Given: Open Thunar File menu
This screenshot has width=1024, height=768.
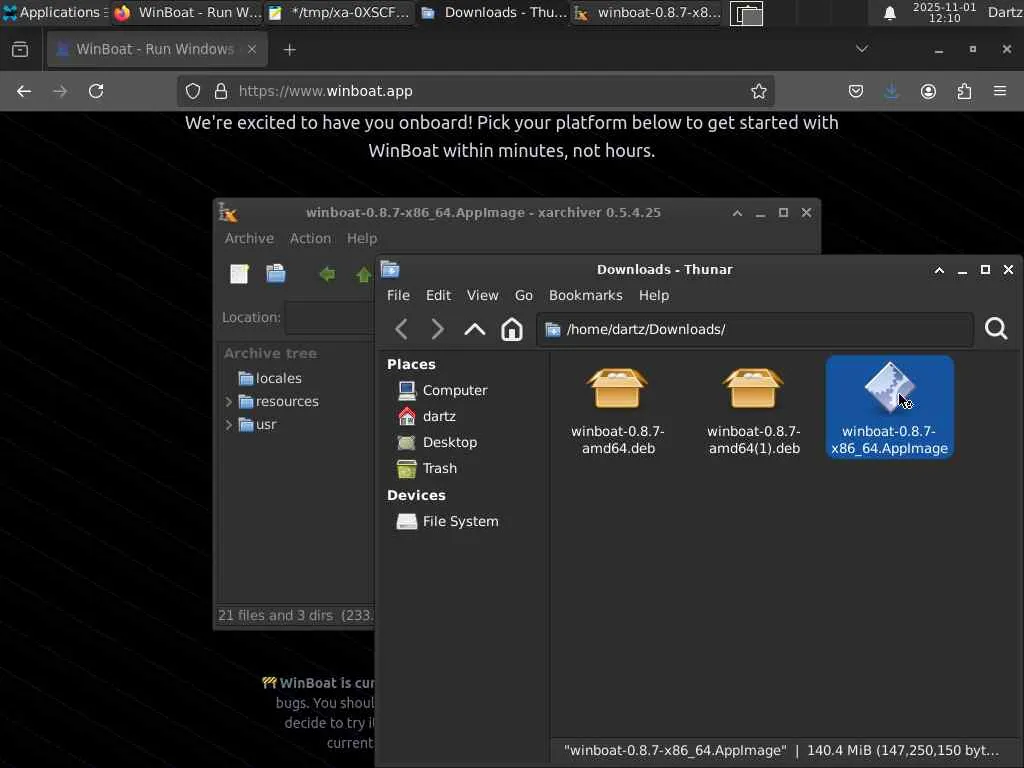Looking at the screenshot, I should [398, 295].
